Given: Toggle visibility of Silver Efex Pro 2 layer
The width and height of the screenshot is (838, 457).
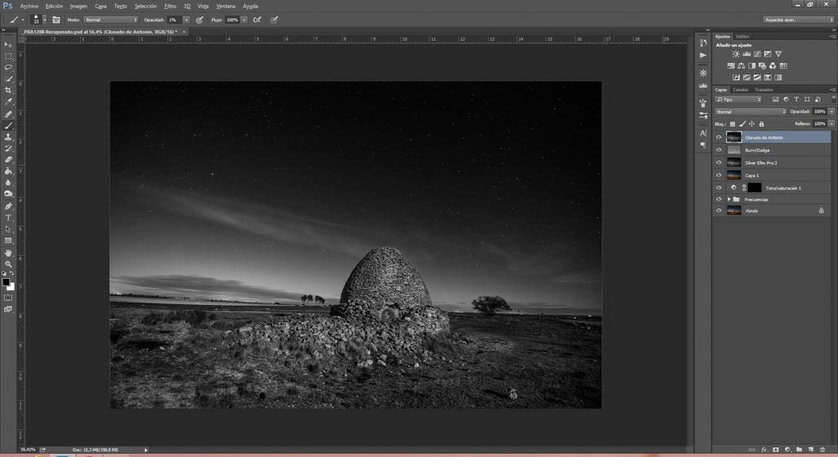Looking at the screenshot, I should coord(718,162).
